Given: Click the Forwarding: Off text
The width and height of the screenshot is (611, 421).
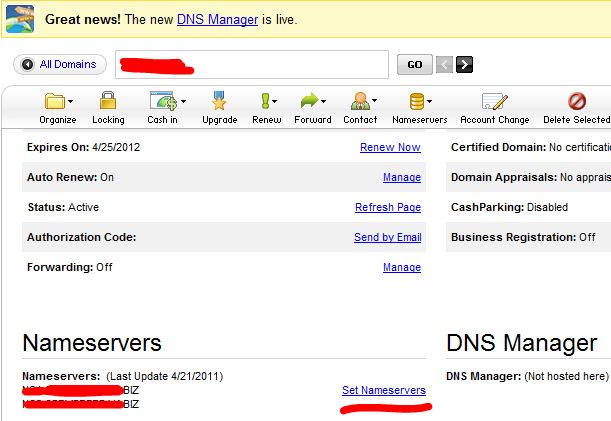Looking at the screenshot, I should [70, 267].
